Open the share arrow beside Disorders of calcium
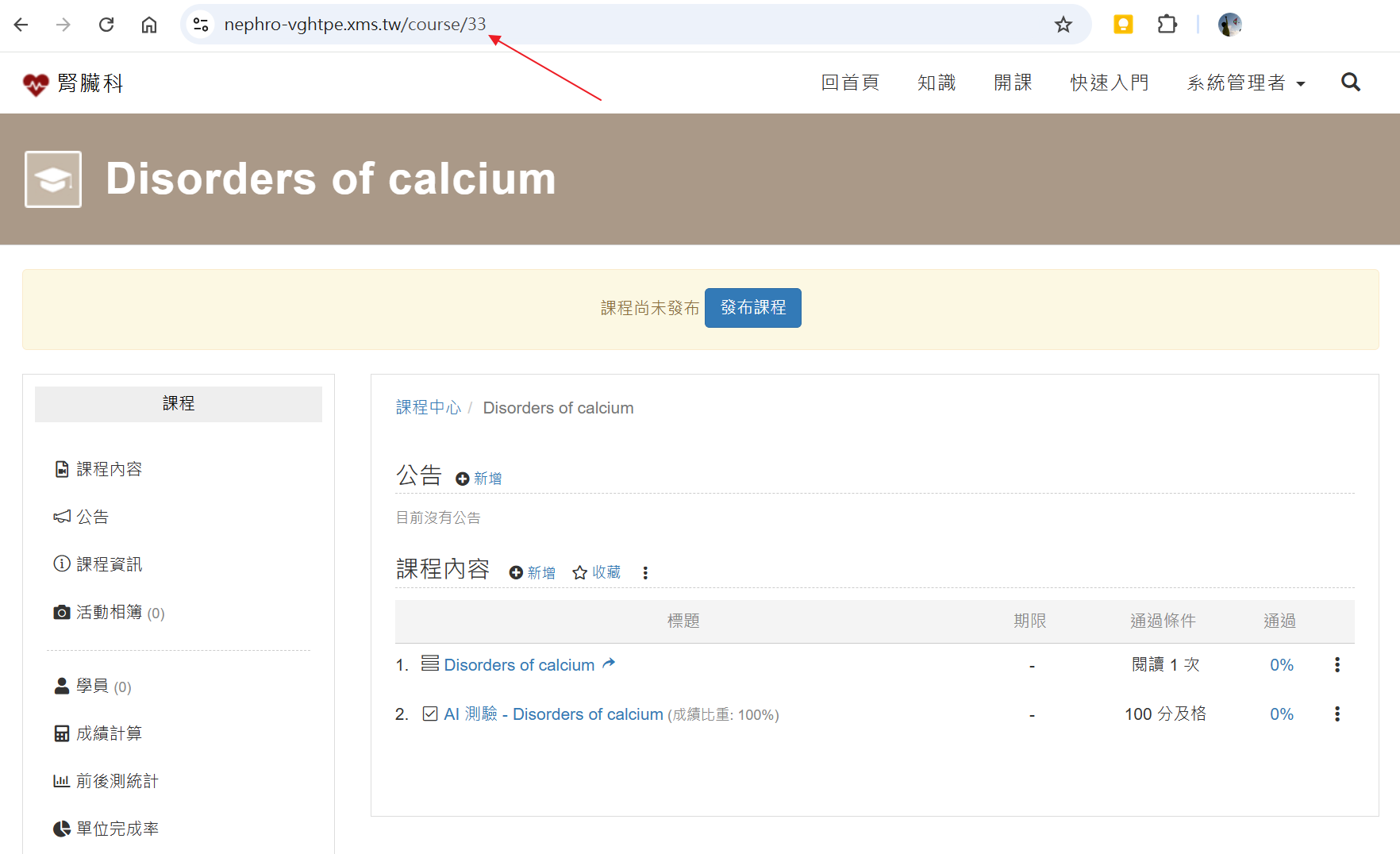Viewport: 1400px width, 854px height. (x=609, y=664)
